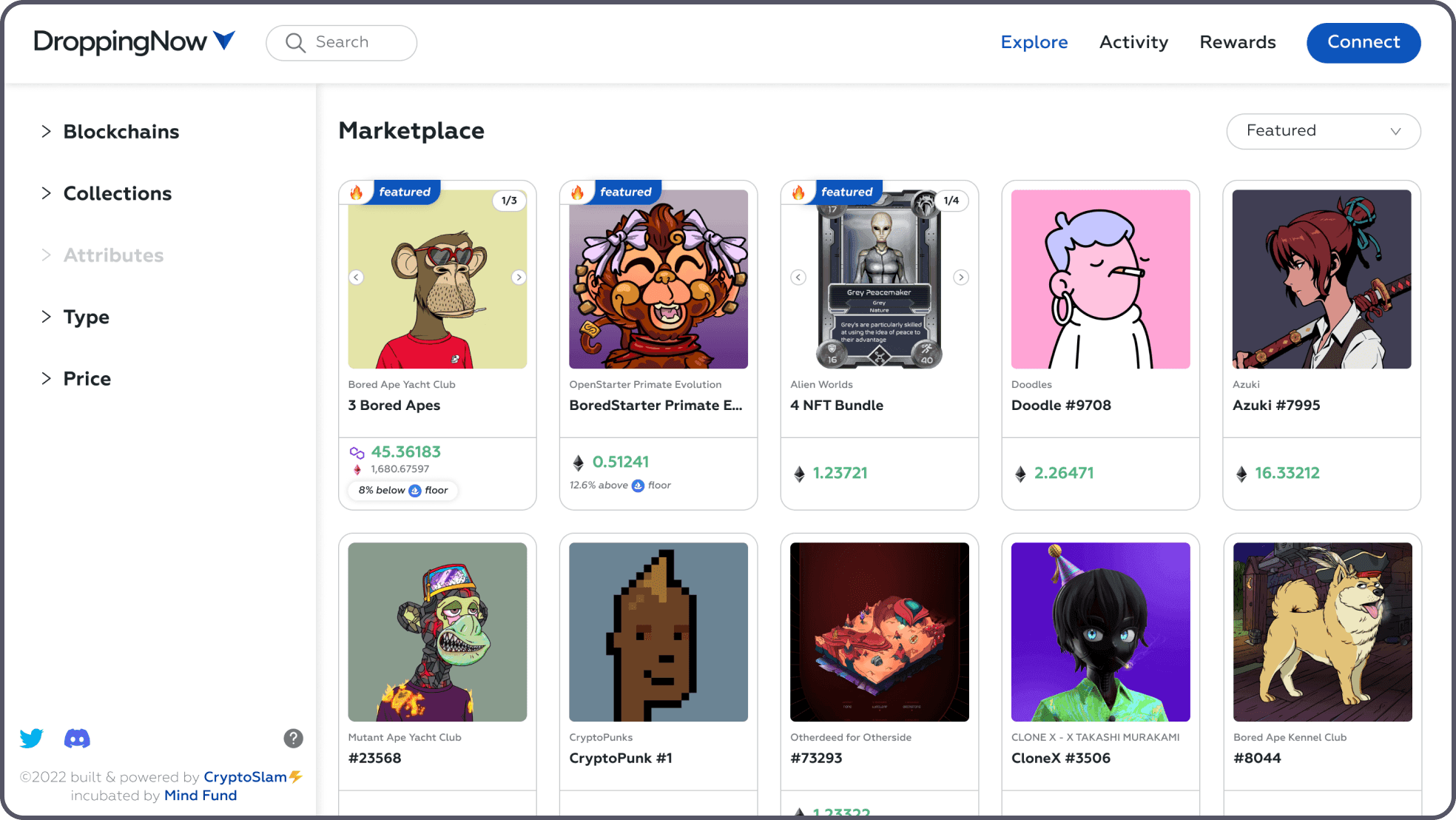Open the Mutant Ape #23568 thumbnail
Image resolution: width=1456 pixels, height=820 pixels.
437,632
